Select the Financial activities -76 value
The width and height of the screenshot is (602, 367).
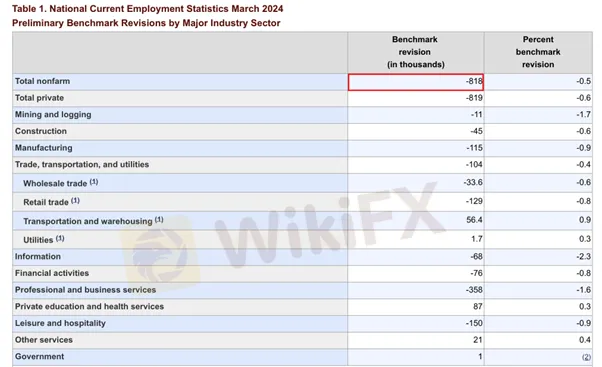(x=476, y=273)
